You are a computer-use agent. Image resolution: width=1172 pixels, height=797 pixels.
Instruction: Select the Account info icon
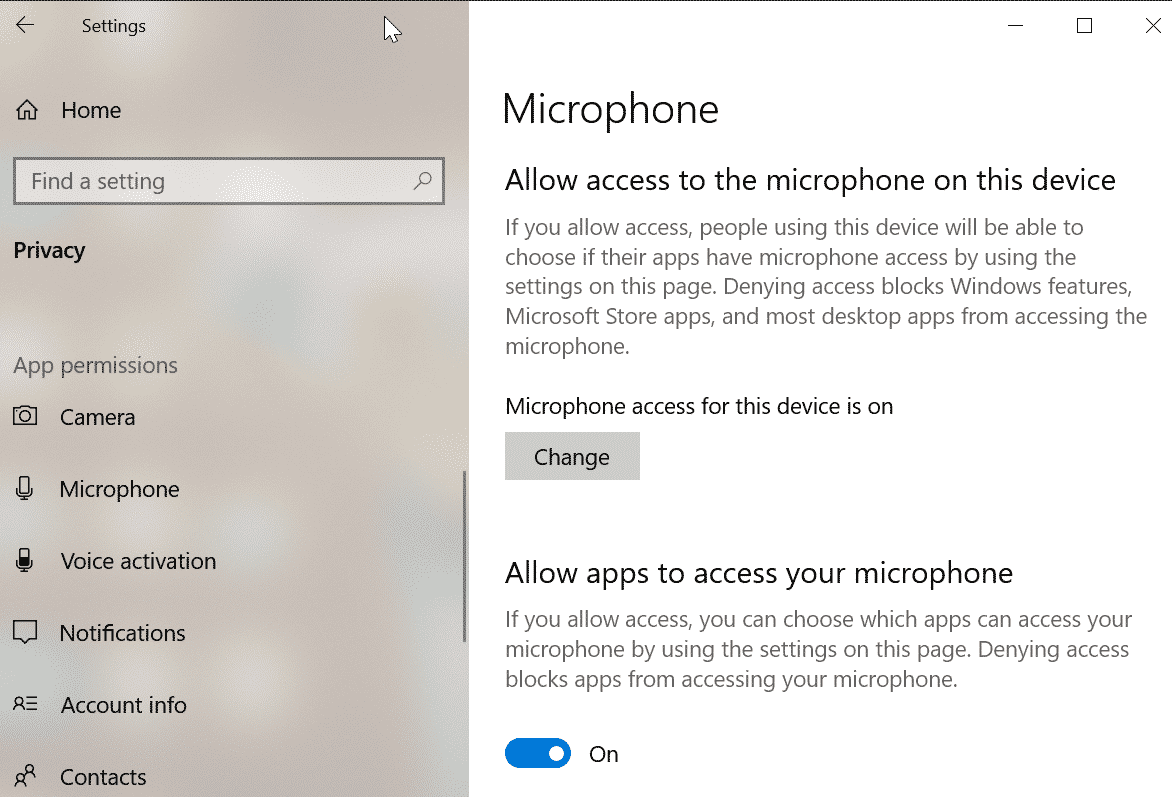coord(25,704)
